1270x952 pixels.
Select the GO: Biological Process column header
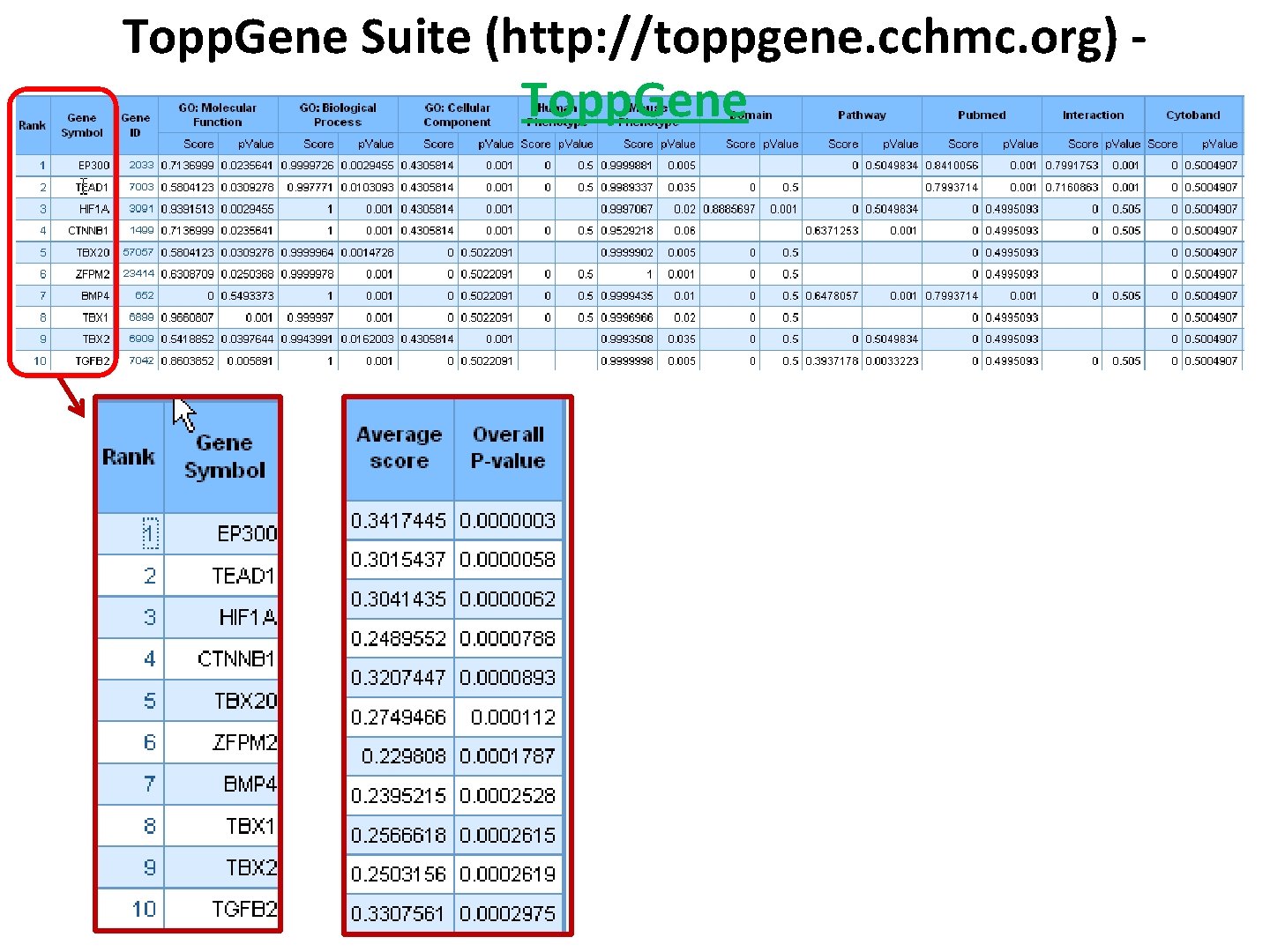pos(338,115)
